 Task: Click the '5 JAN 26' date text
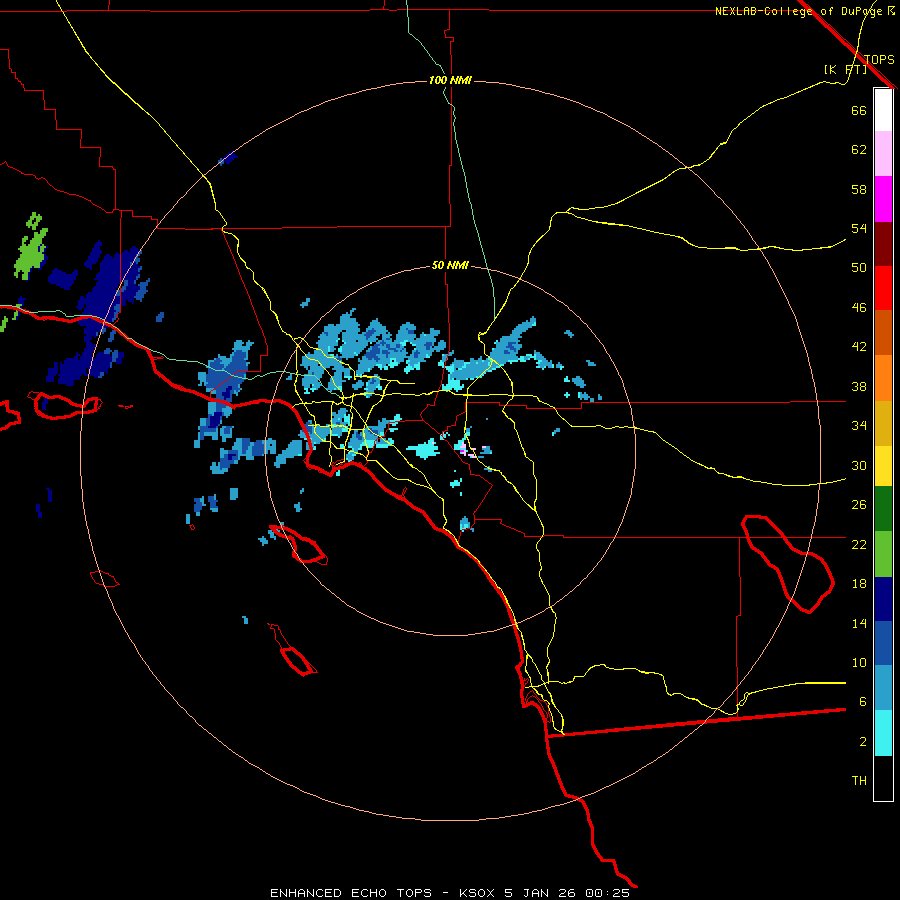coord(540,893)
